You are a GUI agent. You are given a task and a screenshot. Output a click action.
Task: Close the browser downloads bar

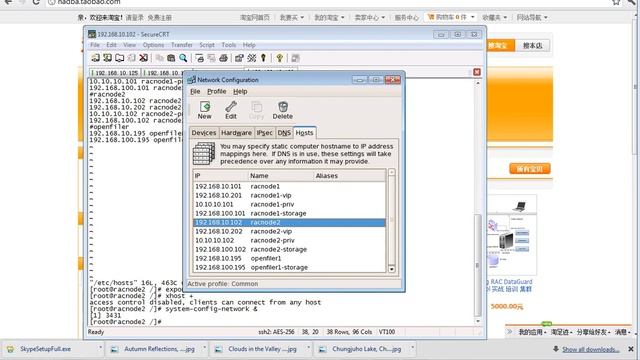pos(631,349)
